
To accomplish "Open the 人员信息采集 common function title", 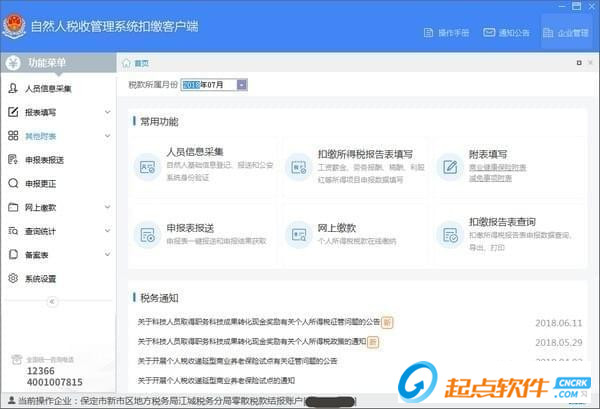I will pyautogui.click(x=195, y=152).
